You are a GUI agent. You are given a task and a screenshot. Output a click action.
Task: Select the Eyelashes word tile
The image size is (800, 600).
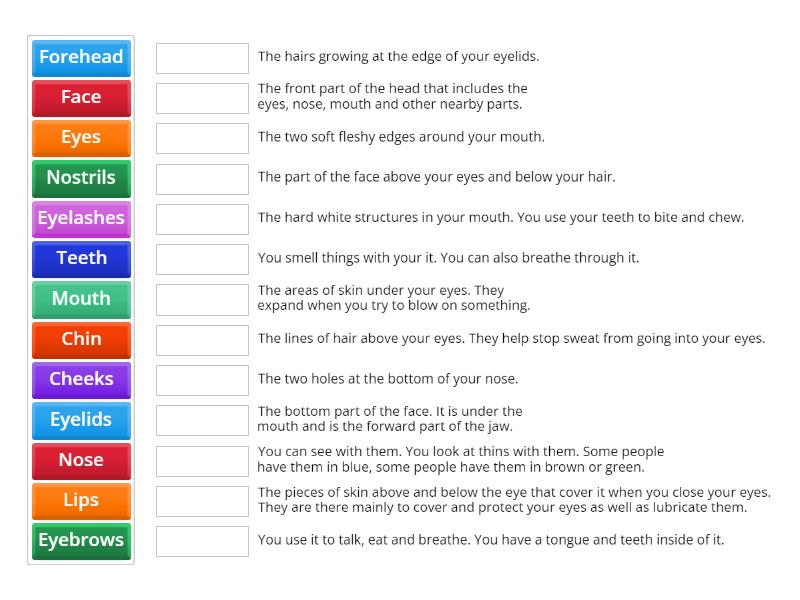coord(80,218)
